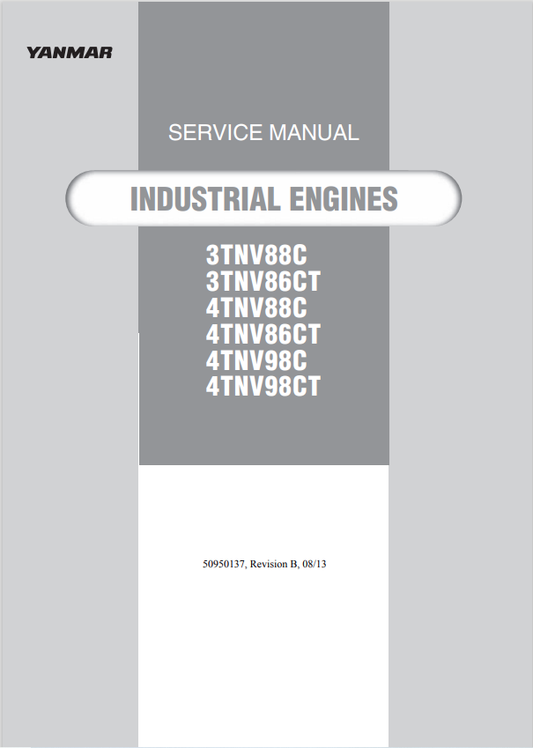Select model name 4TNV86CT
Viewport: 533px width, 748px height.
tap(263, 334)
